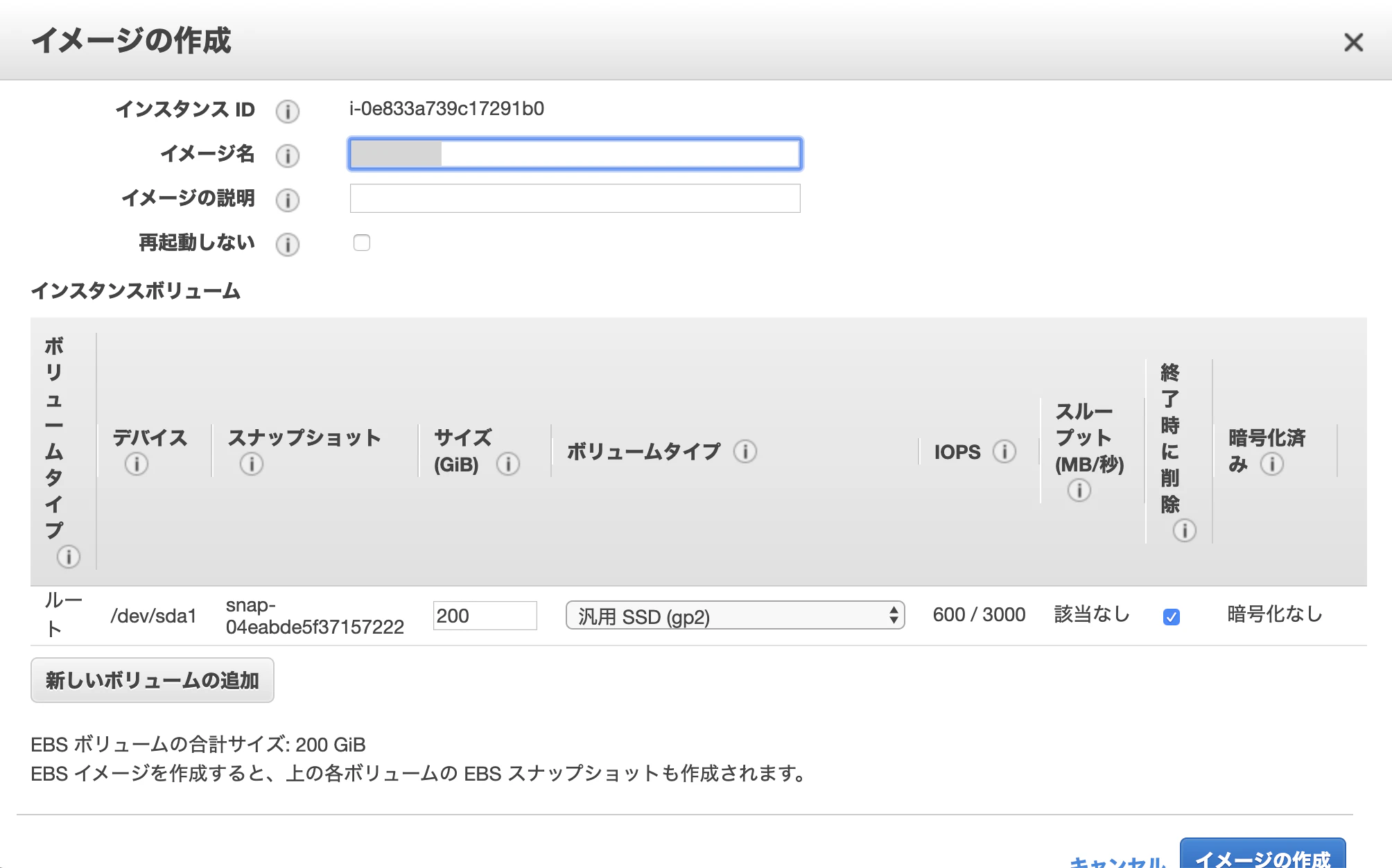
Task: Click info icon under スナップショット header
Action: click(x=251, y=464)
